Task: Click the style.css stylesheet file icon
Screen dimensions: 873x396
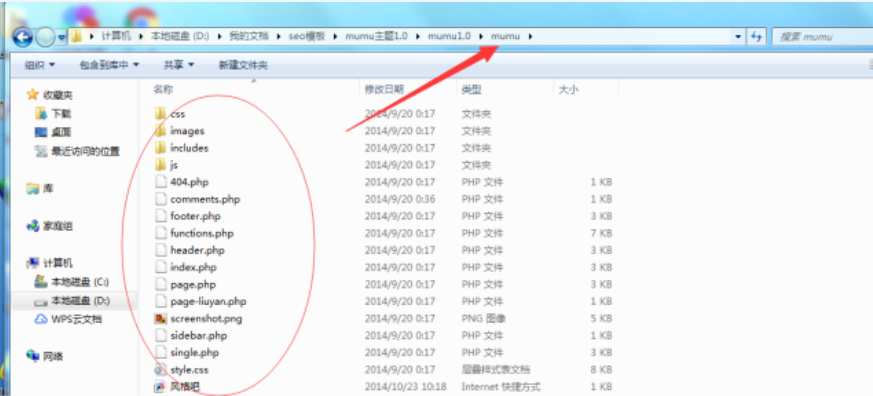Action: [160, 369]
